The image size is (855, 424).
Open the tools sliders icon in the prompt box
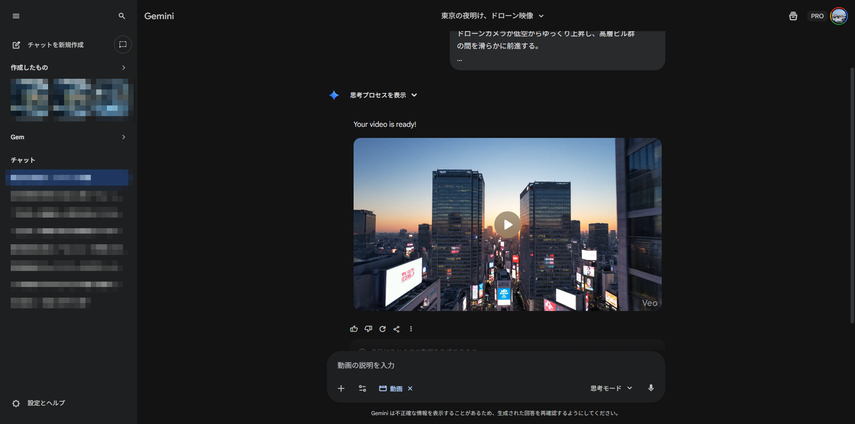pos(362,389)
